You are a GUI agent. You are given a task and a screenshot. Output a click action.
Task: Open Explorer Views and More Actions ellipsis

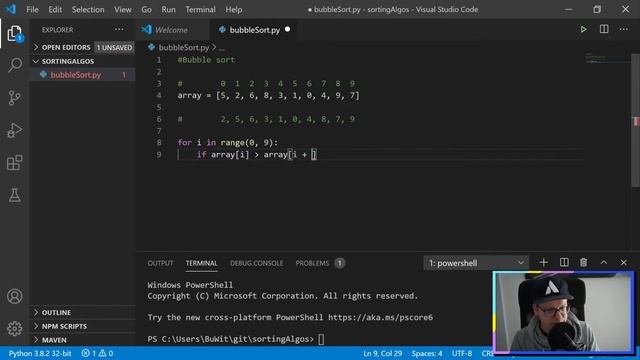click(x=119, y=29)
